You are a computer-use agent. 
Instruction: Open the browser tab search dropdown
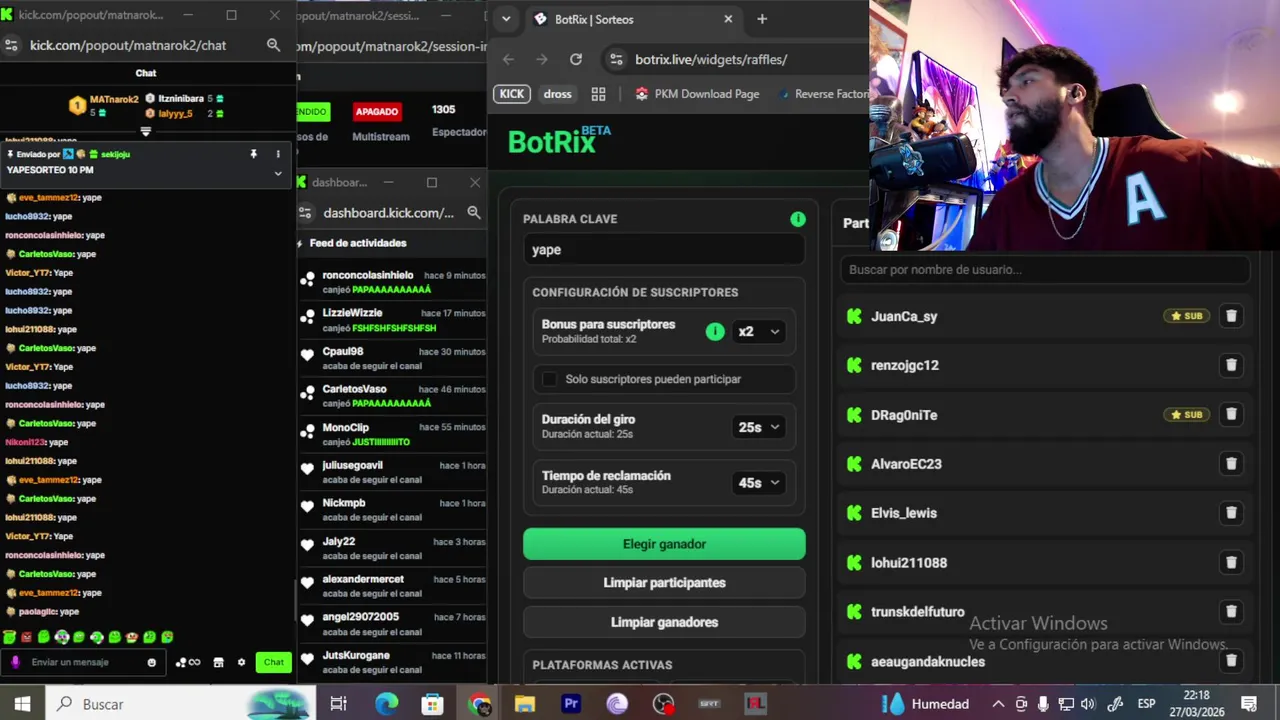[506, 19]
